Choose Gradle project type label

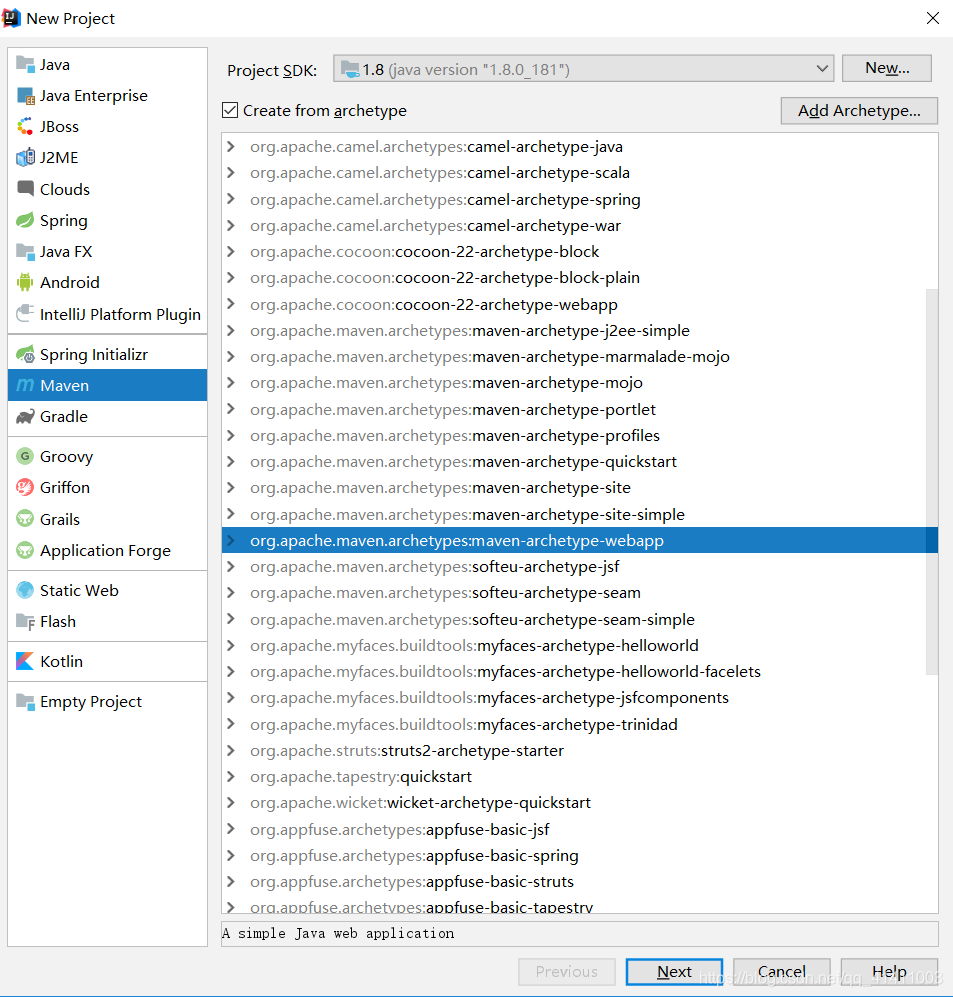pos(64,416)
